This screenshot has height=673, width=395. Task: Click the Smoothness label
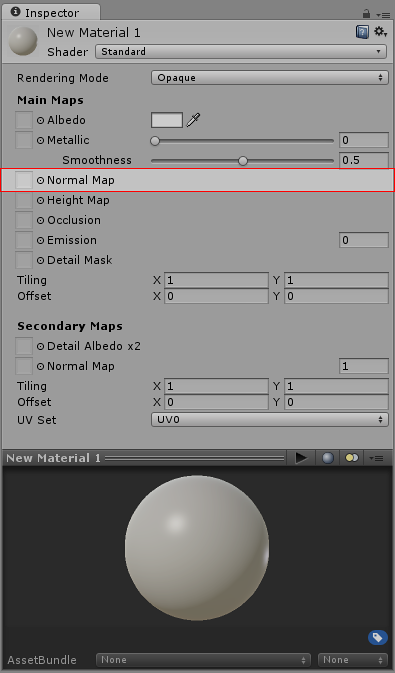click(x=97, y=160)
